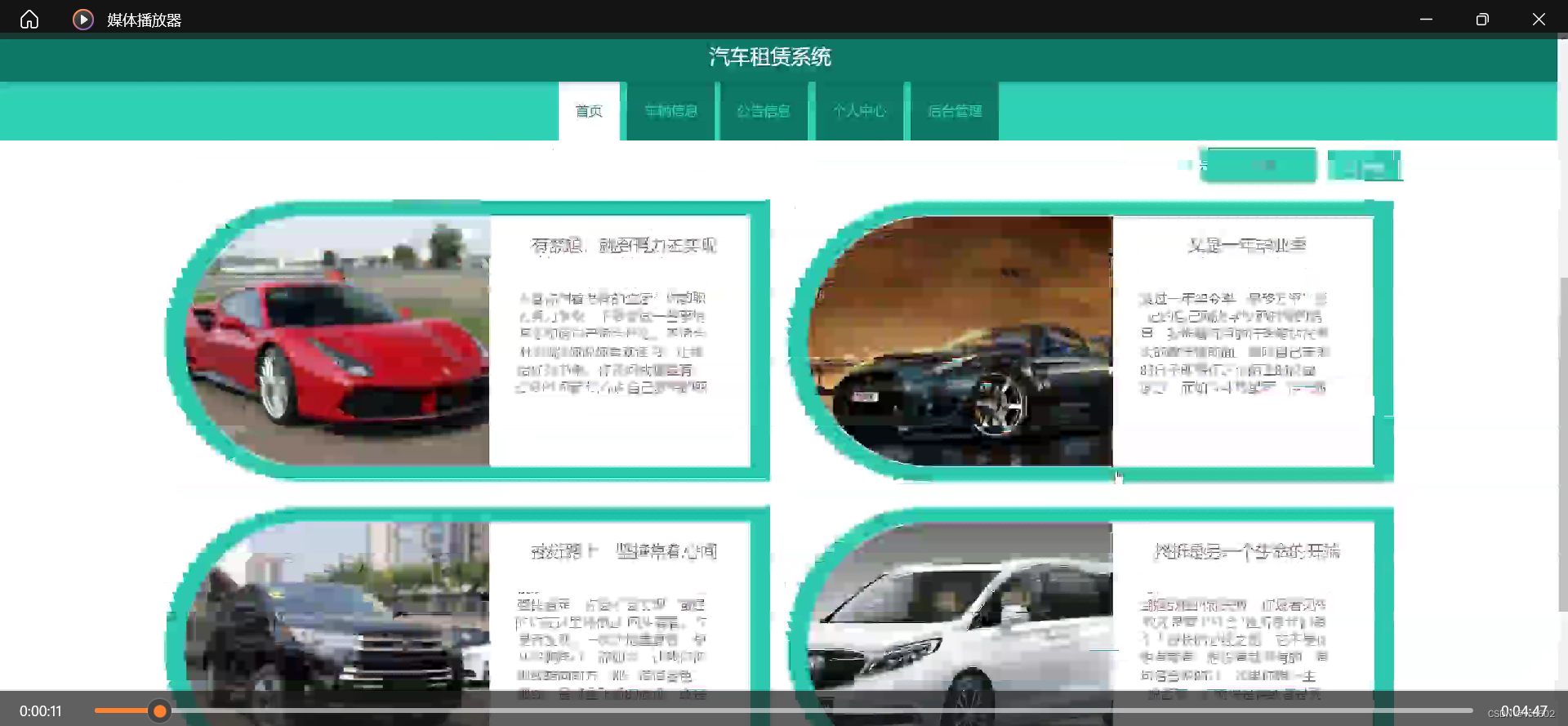Click the 有梦想，就要努力去实现 card title
The width and height of the screenshot is (1568, 726).
click(624, 245)
